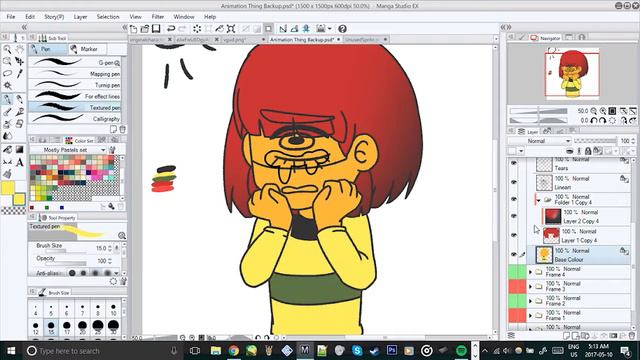
Task: Select the Fill bucket tool
Action: coord(7,149)
